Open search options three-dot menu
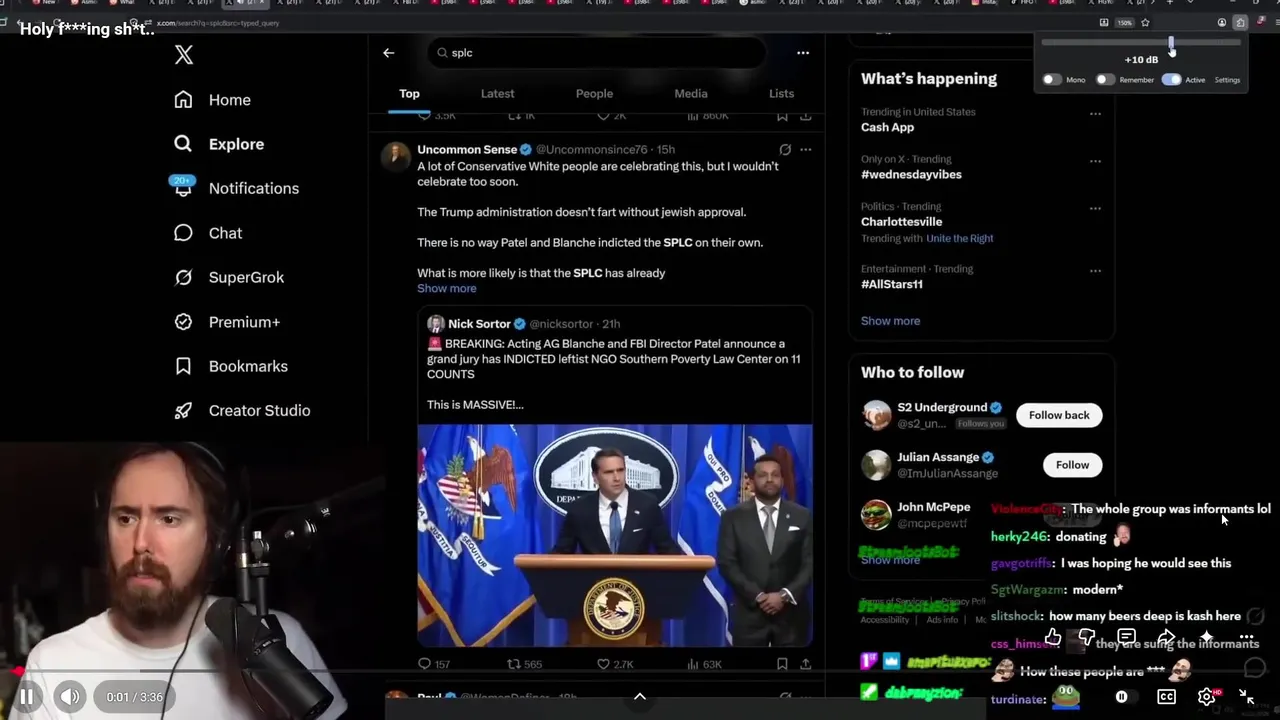1280x720 pixels. (803, 53)
